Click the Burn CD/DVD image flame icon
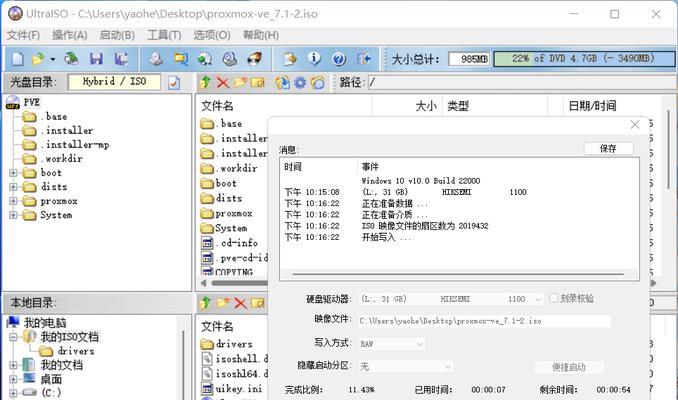This screenshot has width=678, height=400. (x=254, y=58)
